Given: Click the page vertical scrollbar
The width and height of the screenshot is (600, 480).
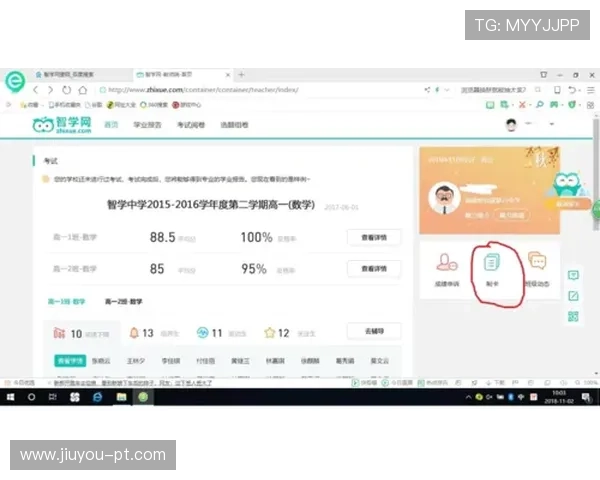Looking at the screenshot, I should point(596,174).
